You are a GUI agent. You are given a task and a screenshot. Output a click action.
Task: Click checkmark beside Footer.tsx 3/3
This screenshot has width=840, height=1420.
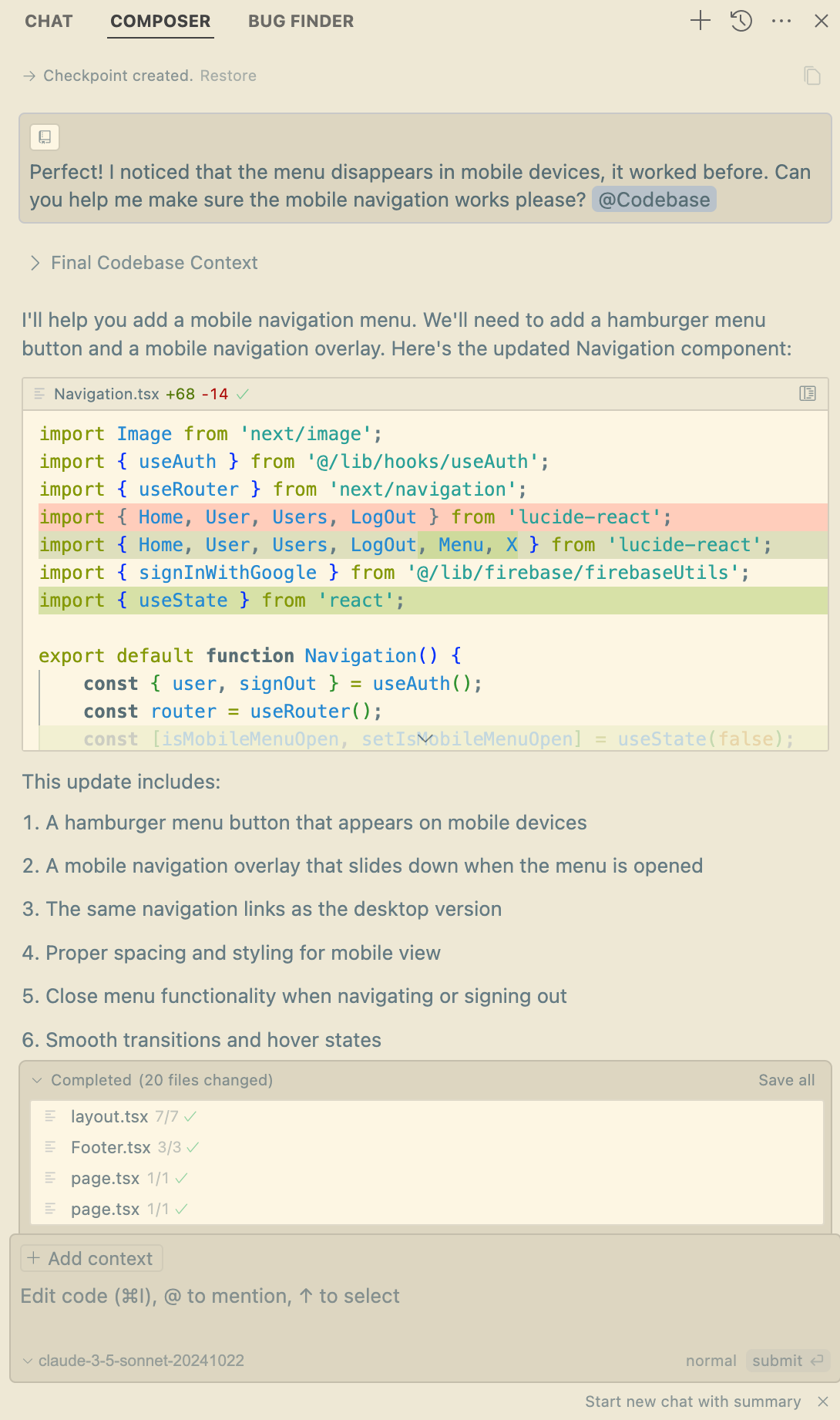(x=193, y=1147)
